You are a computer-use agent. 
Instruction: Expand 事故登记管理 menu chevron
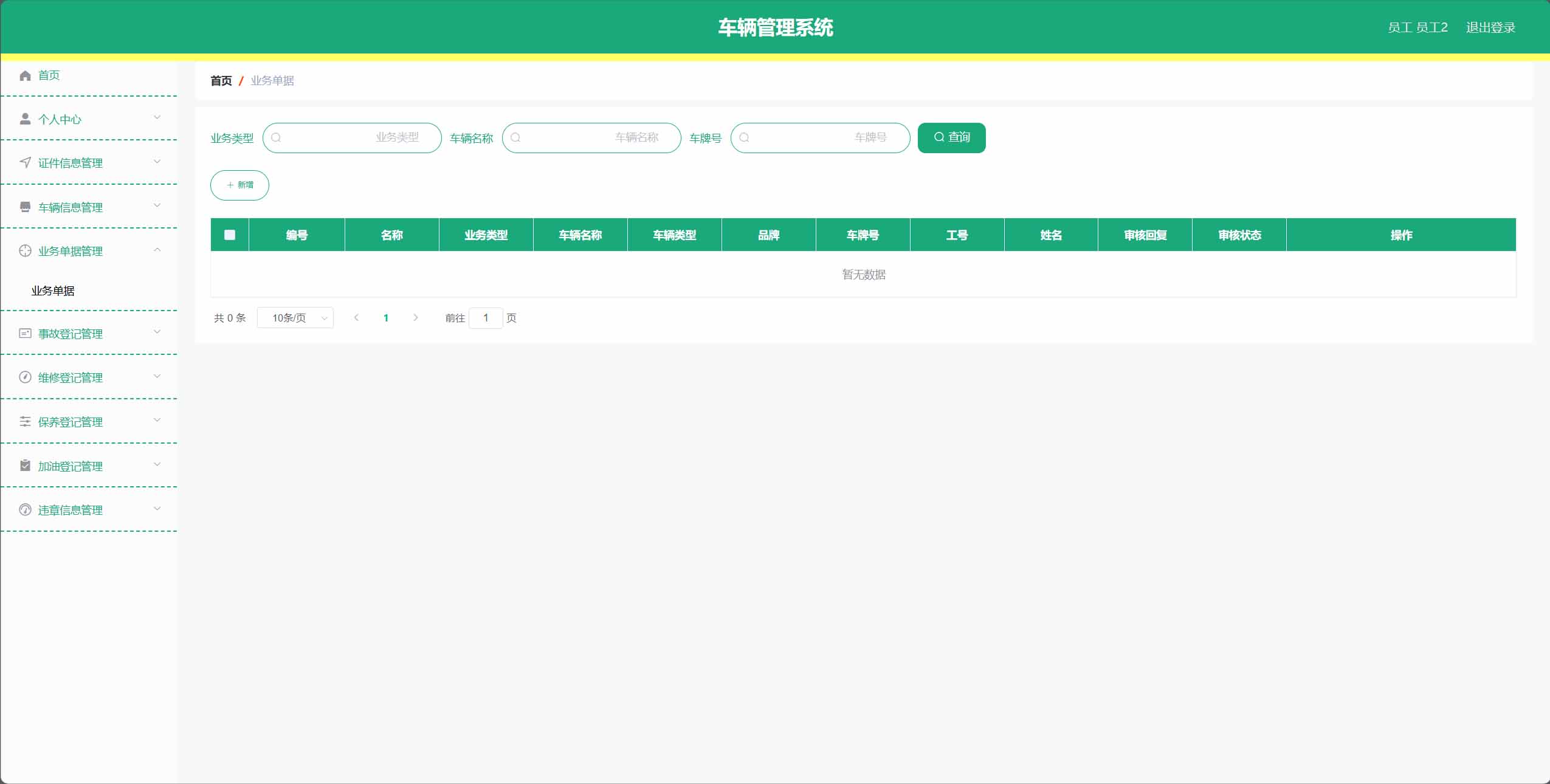(x=157, y=332)
